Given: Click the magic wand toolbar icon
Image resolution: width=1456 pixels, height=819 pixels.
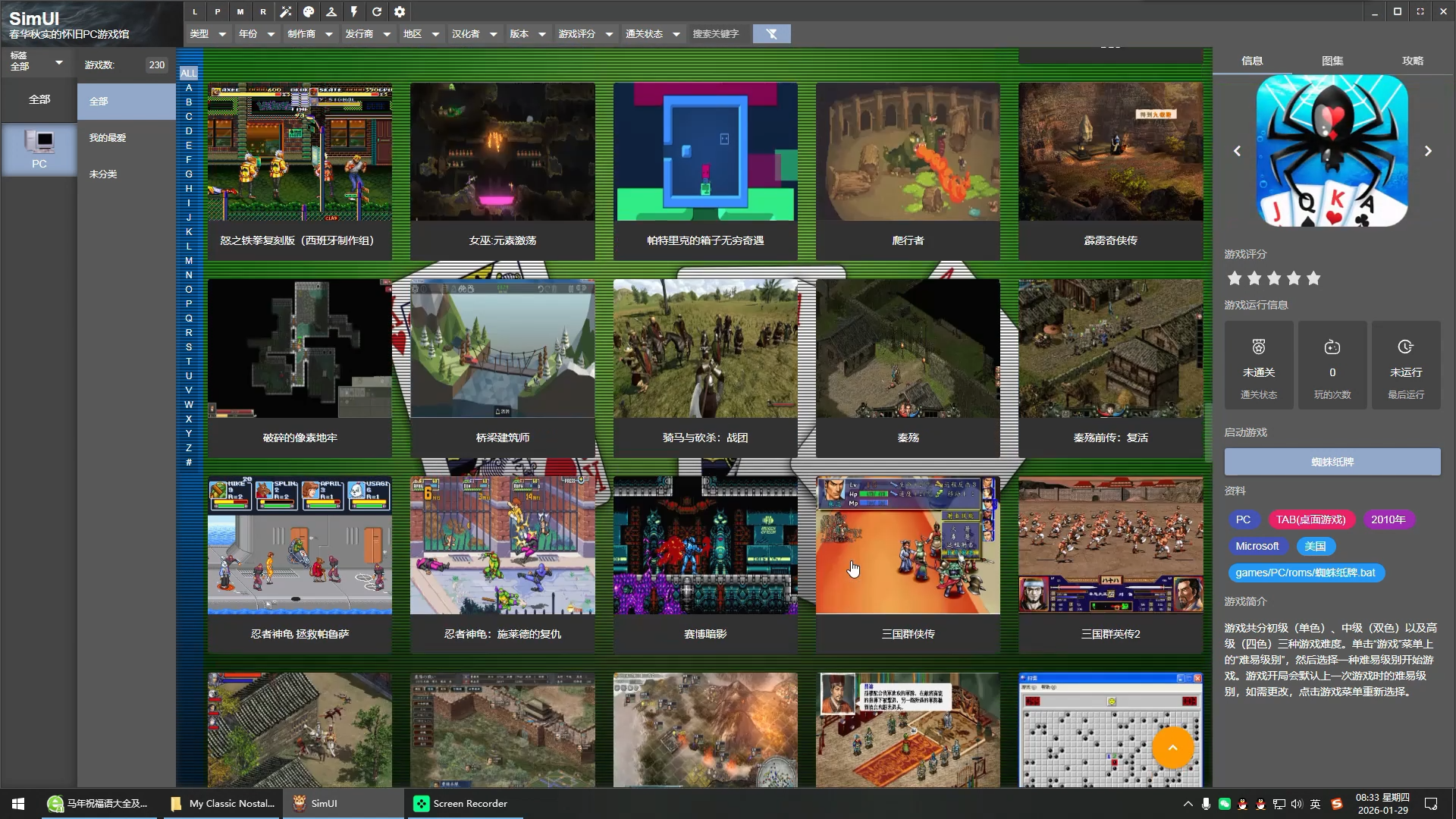Looking at the screenshot, I should point(286,11).
